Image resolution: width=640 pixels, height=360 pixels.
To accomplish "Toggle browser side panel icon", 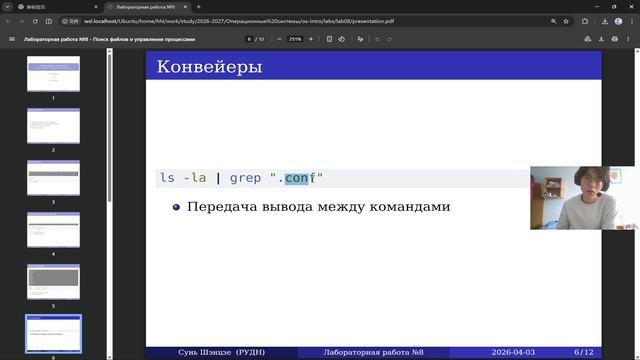I will [49, 21].
